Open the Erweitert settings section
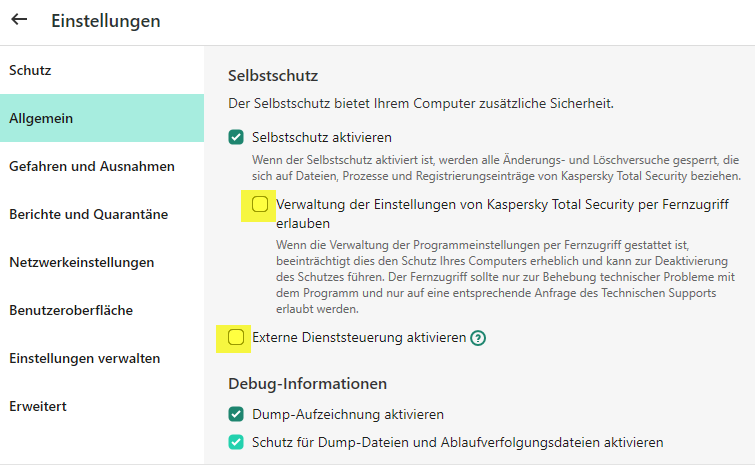The height and width of the screenshot is (473, 755). tap(38, 406)
